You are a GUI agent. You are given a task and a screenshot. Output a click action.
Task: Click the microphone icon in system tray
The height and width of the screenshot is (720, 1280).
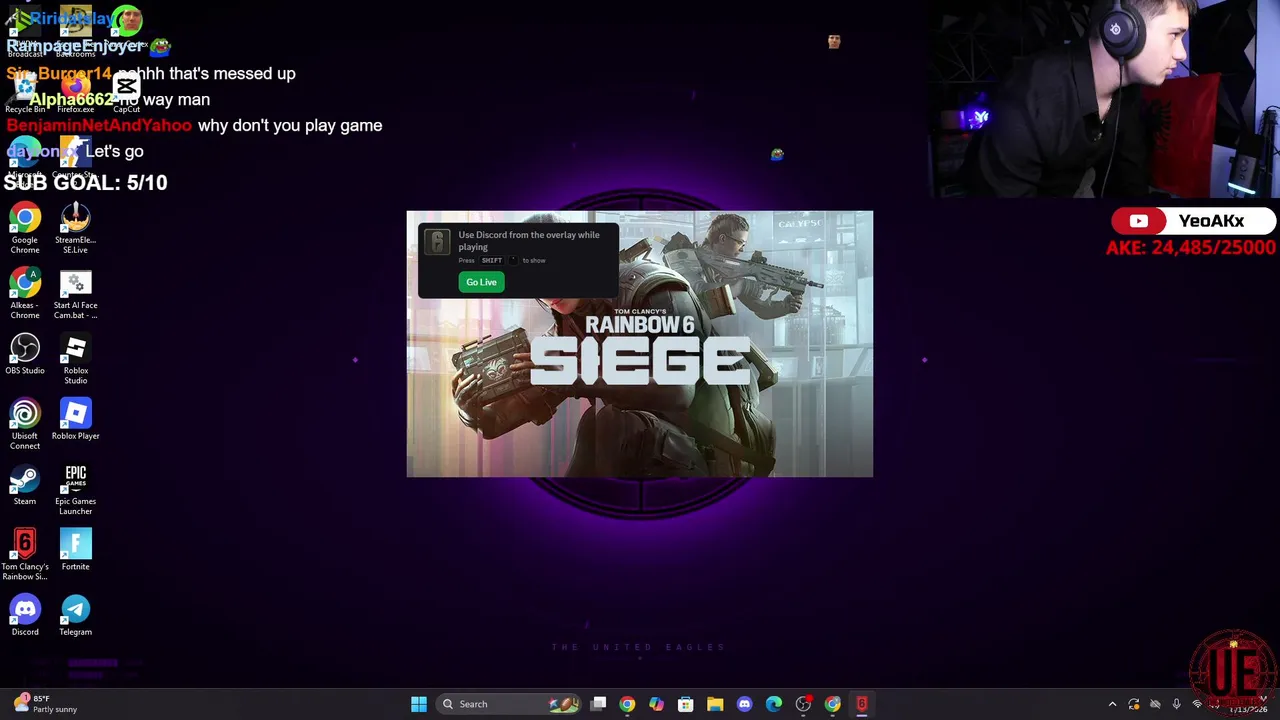(x=1176, y=704)
